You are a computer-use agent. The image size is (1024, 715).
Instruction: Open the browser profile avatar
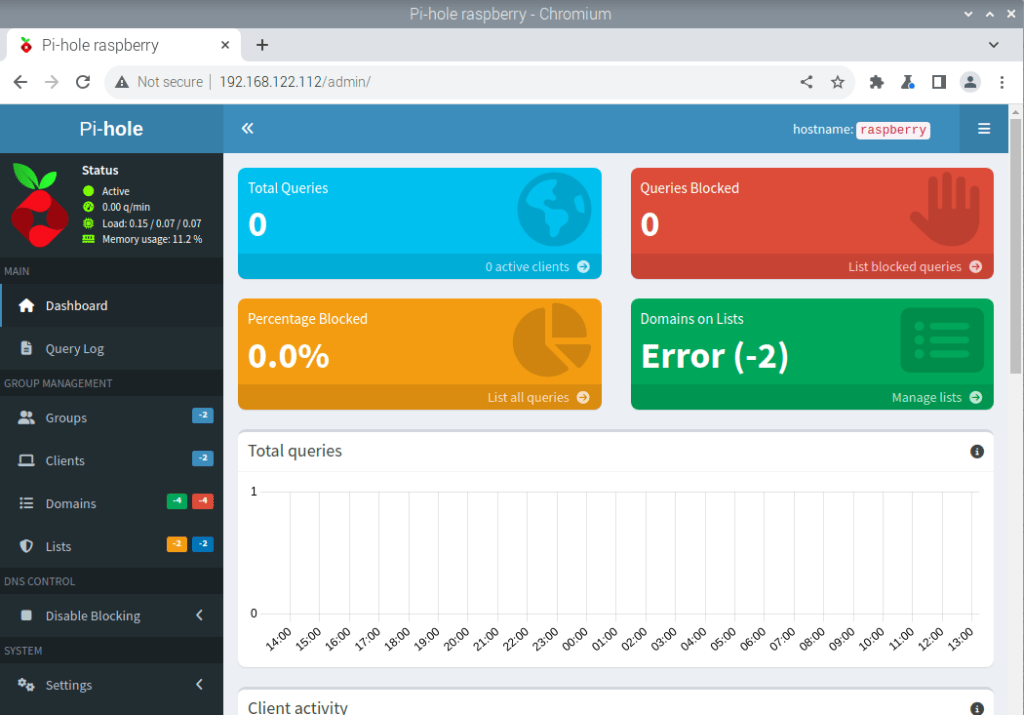[x=970, y=82]
